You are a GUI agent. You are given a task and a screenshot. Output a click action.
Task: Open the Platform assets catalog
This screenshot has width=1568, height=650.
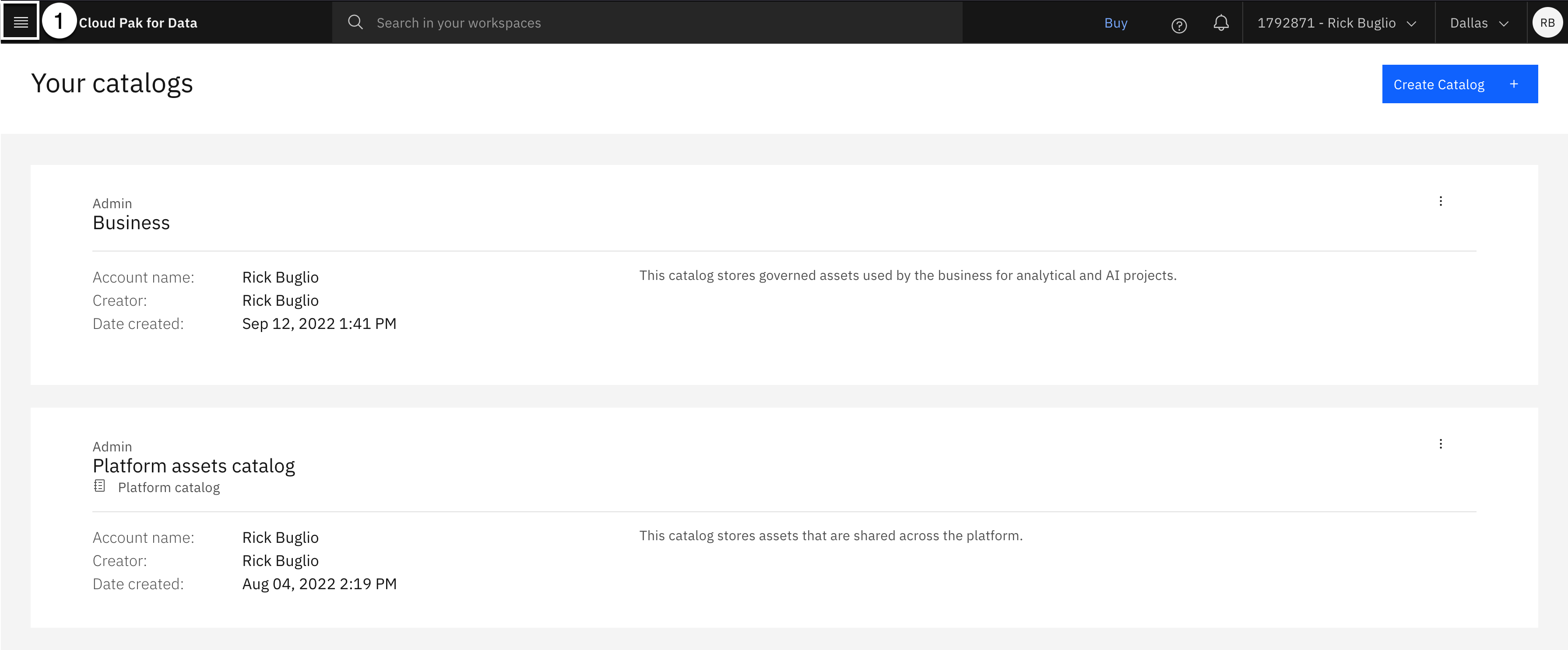(193, 466)
